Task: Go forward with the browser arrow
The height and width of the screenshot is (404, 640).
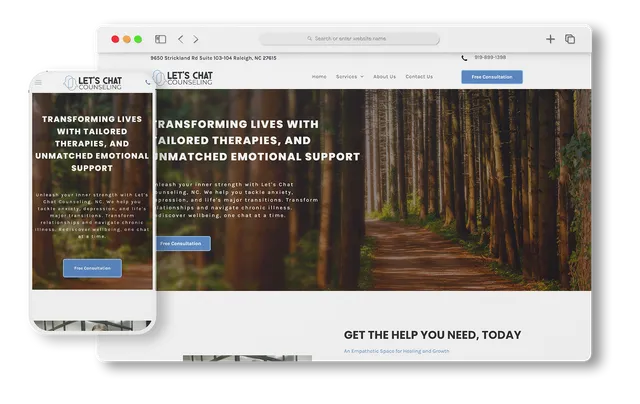Action: click(x=196, y=39)
